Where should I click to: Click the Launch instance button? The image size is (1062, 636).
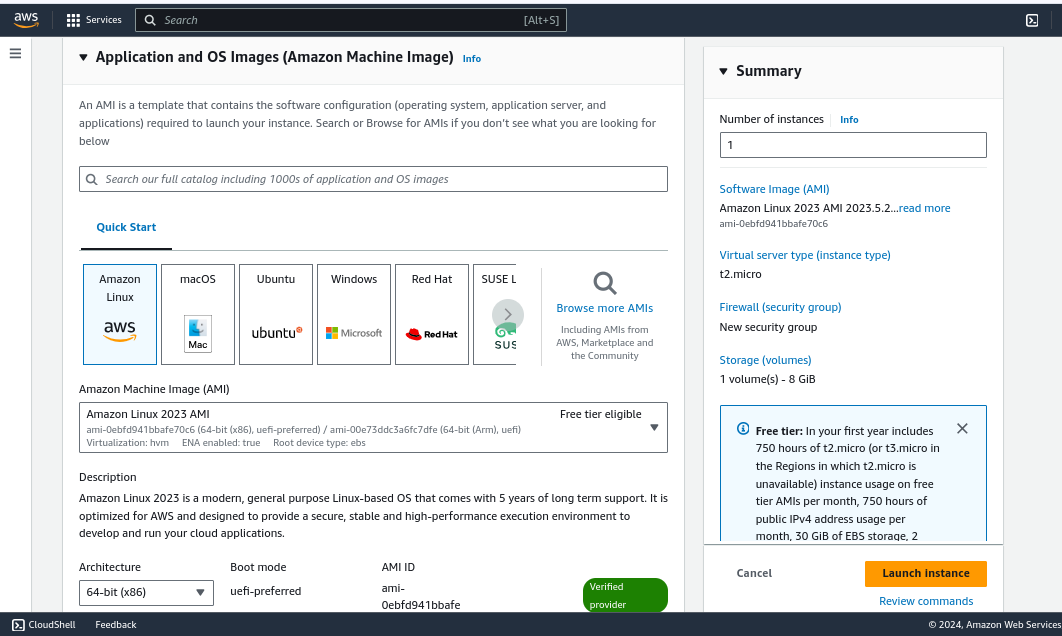pyautogui.click(x=925, y=574)
